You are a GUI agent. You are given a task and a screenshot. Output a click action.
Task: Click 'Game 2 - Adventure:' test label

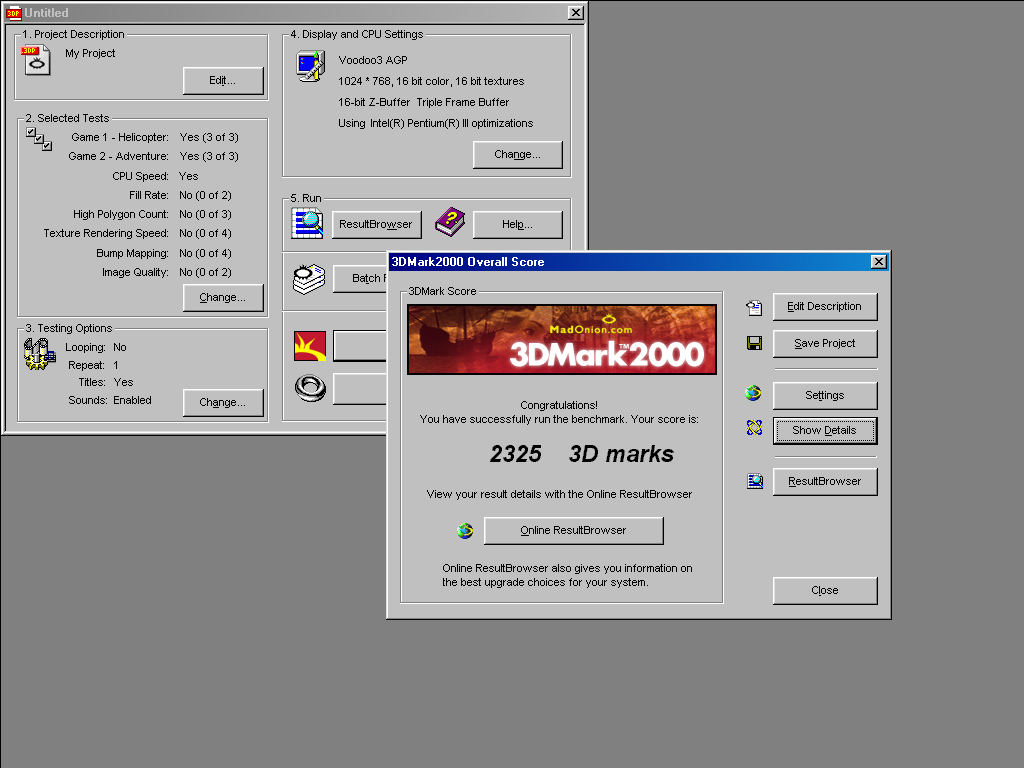click(119, 156)
